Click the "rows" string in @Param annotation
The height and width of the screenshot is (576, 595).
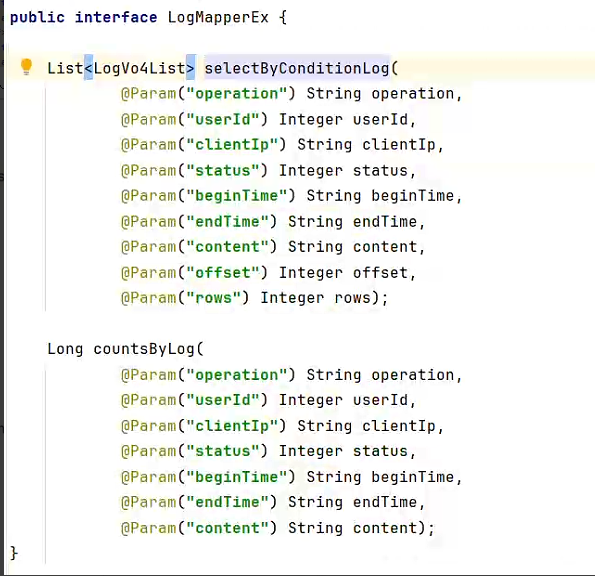(x=213, y=298)
